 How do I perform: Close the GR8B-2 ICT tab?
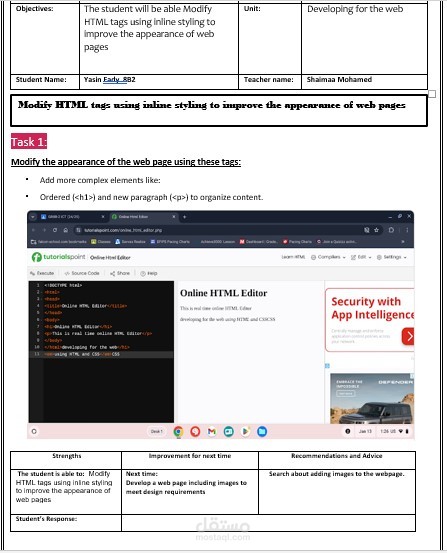(x=103, y=217)
